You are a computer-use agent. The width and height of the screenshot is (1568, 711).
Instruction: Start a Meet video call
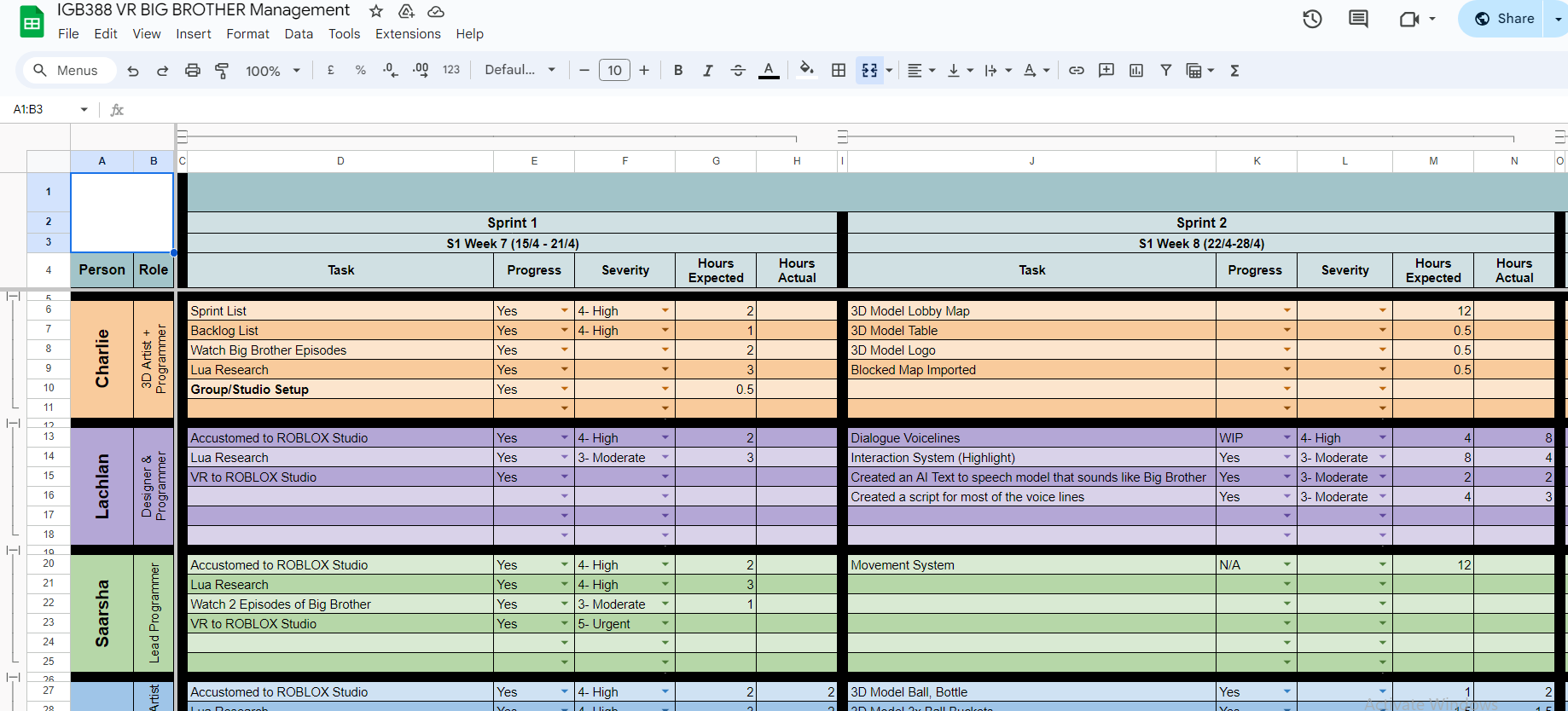[x=1409, y=19]
